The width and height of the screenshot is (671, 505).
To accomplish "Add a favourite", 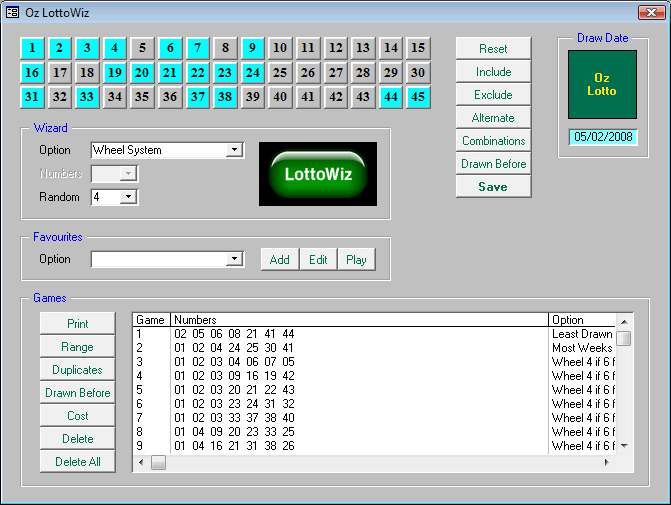I will pos(280,259).
